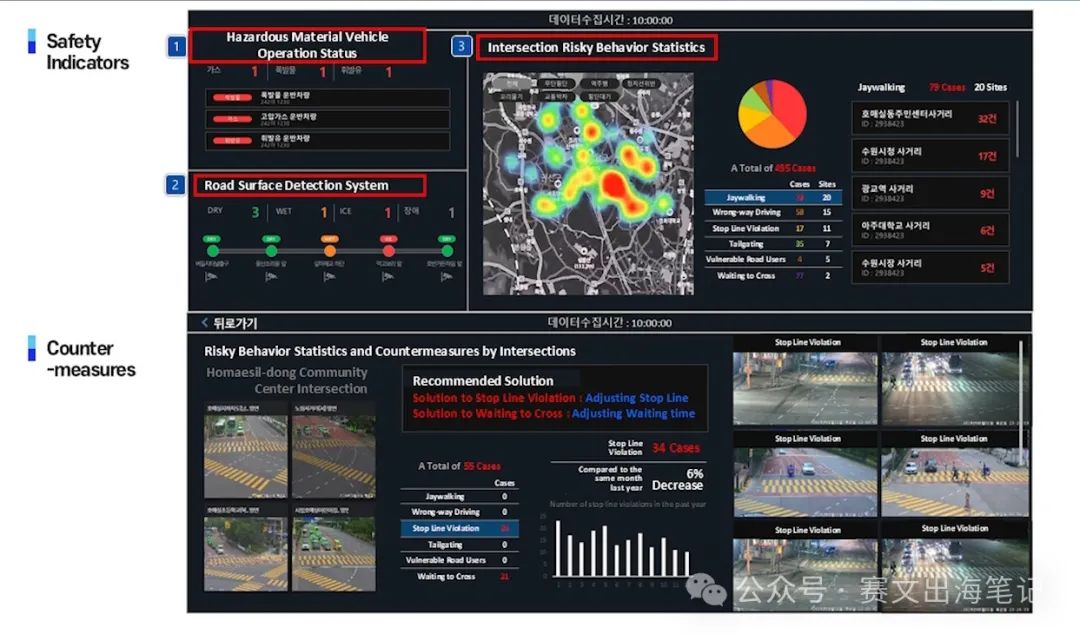1080x634 pixels.
Task: Open the 광교역 사거리 intersection card (9건)
Action: click(930, 193)
